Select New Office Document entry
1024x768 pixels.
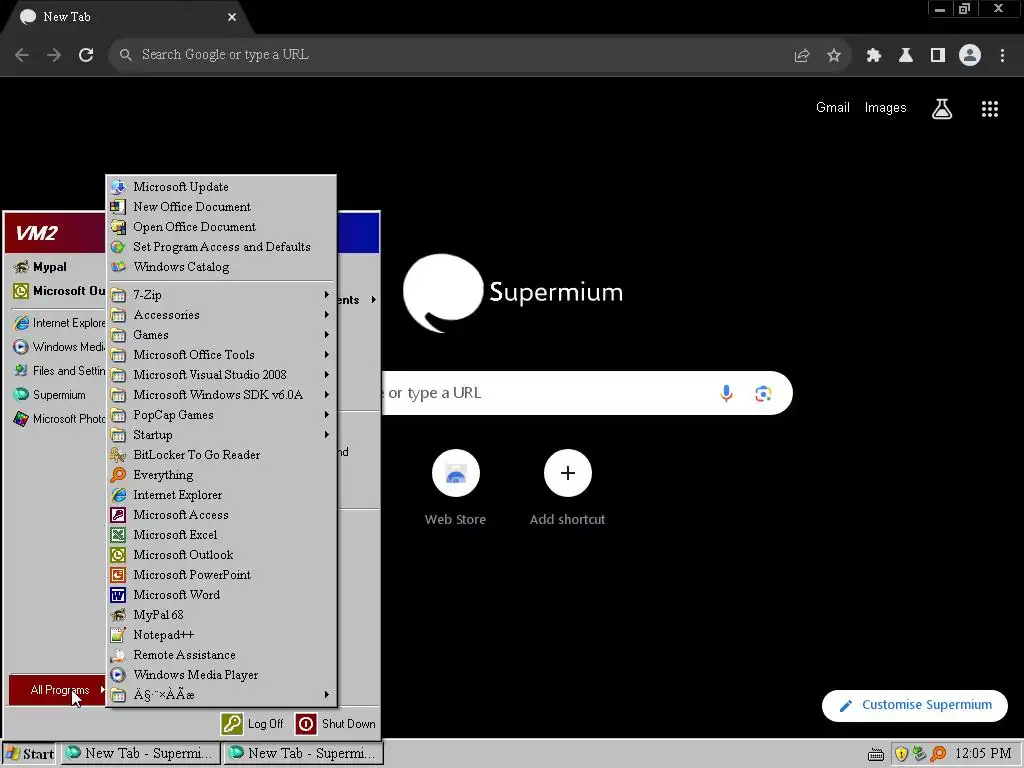222,207
